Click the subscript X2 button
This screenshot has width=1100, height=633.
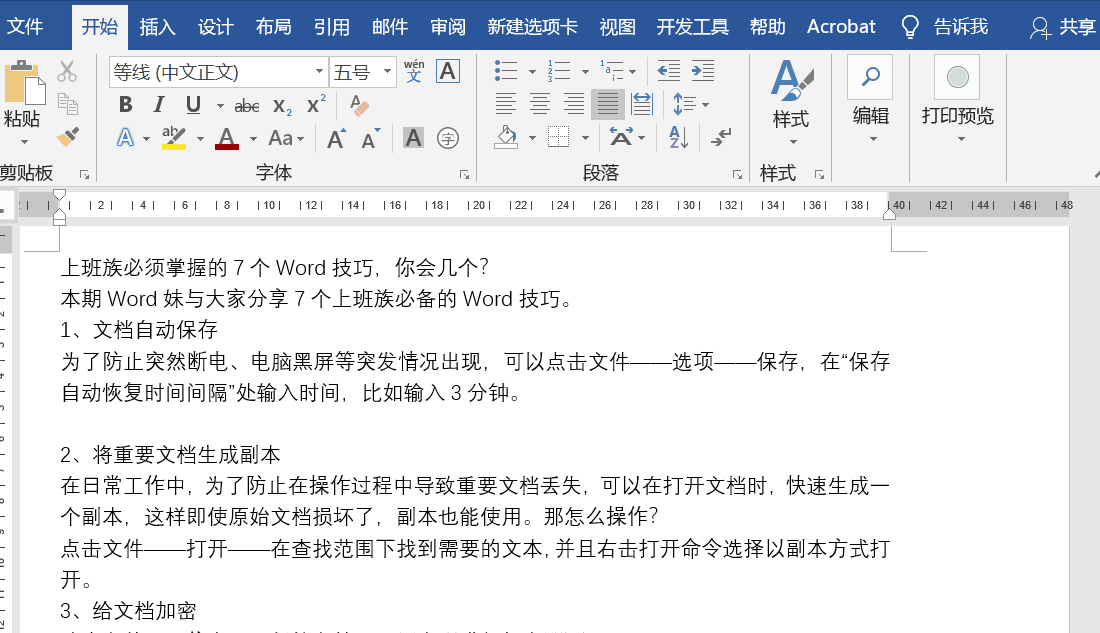pos(282,106)
